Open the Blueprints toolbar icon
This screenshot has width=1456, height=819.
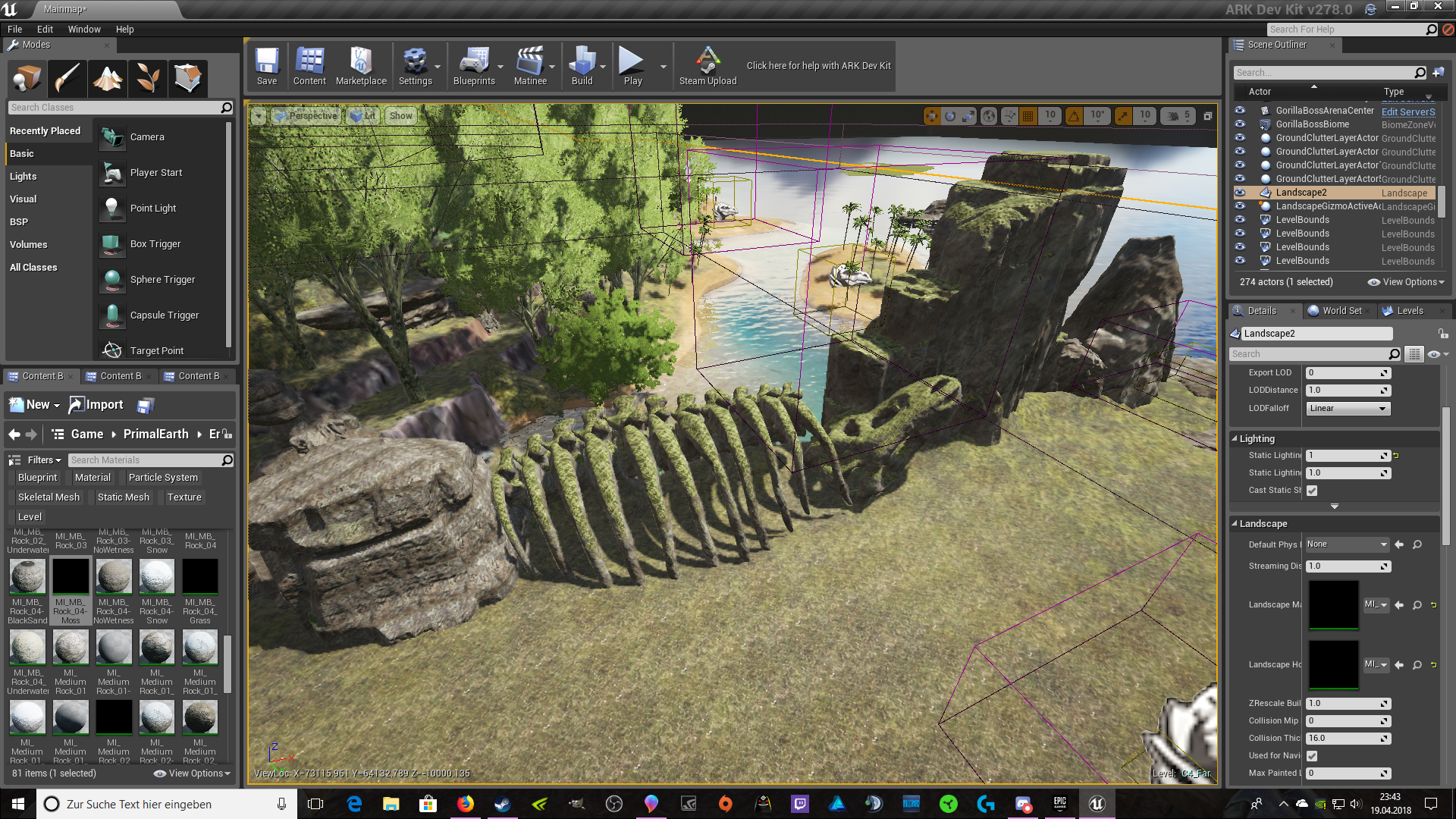(474, 67)
